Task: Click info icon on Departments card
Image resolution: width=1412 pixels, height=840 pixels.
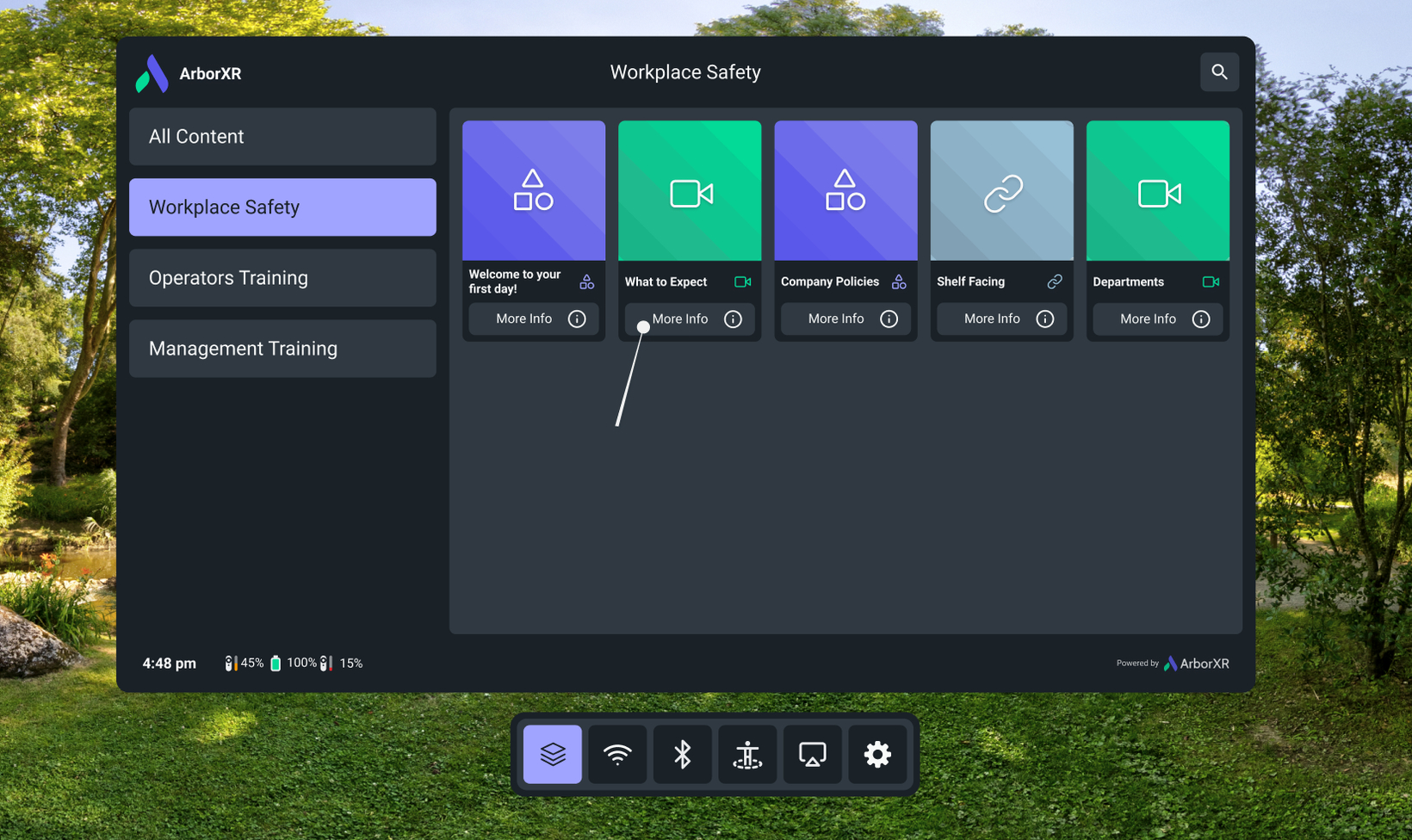Action: (x=1200, y=319)
